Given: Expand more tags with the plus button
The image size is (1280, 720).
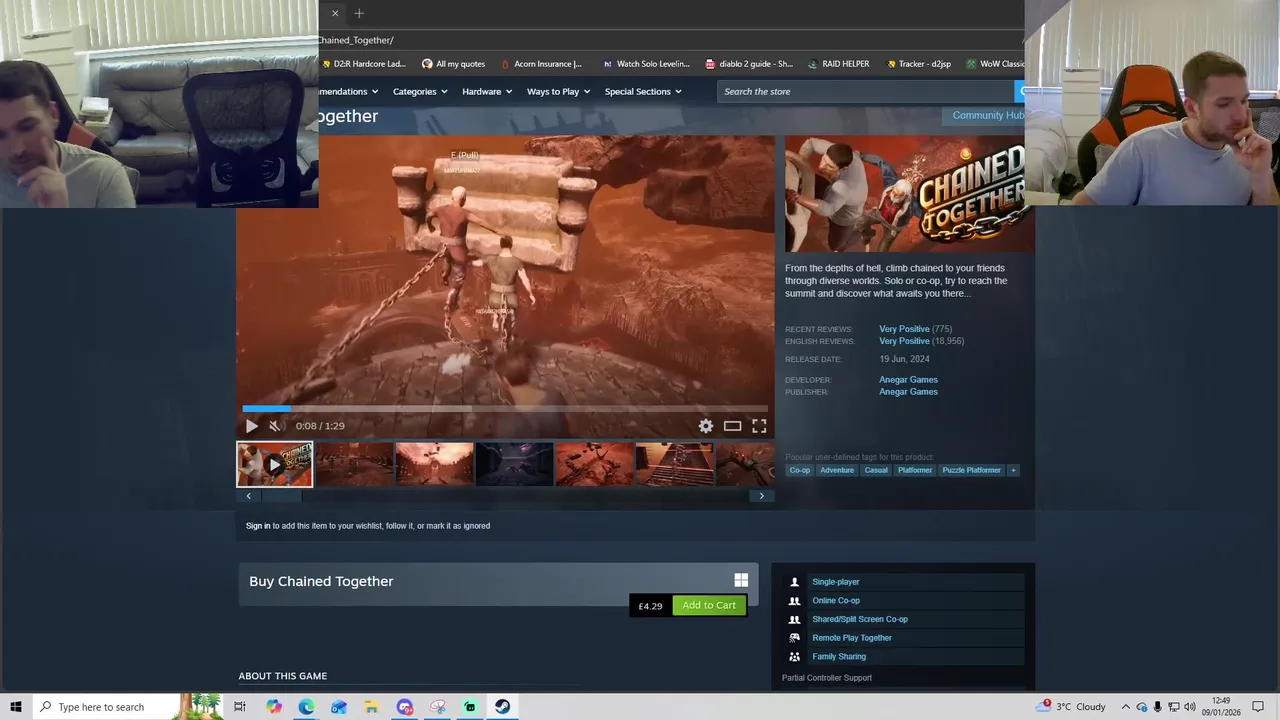Looking at the screenshot, I should [x=1013, y=470].
